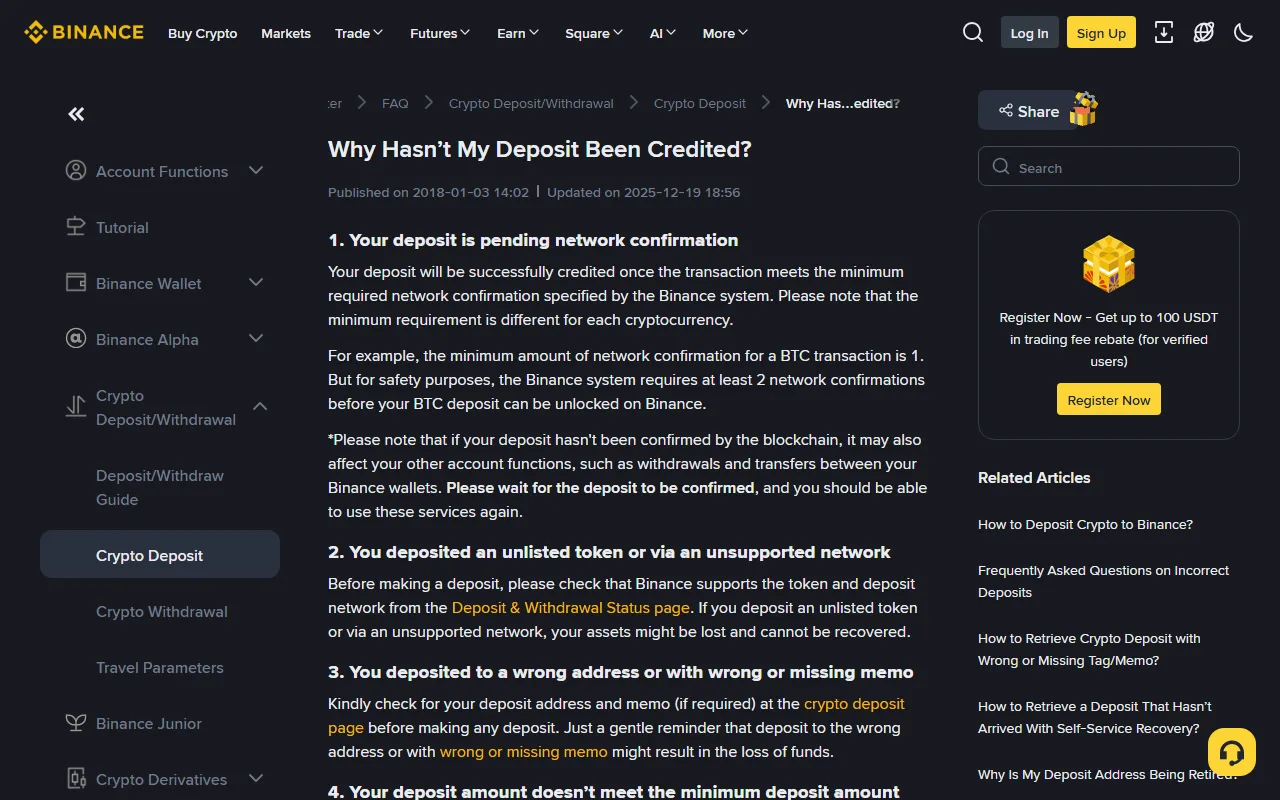Open Retrieve Deposit with Wrong Tag/Memo article
1280x800 pixels.
pos(1089,649)
